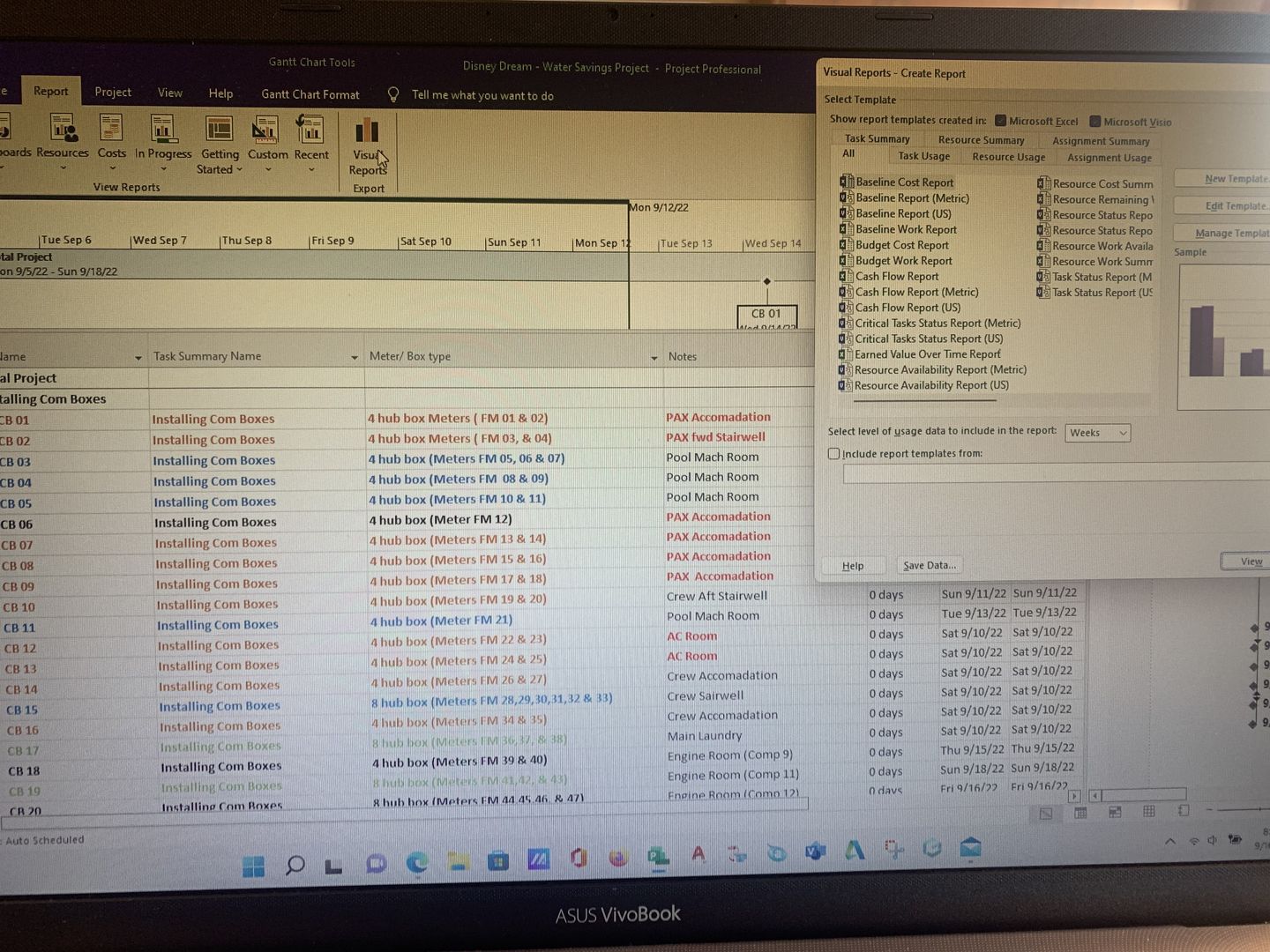Toggle the Microsoft Visio templates checkbox
Viewport: 1270px width, 952px height.
pyautogui.click(x=1094, y=122)
